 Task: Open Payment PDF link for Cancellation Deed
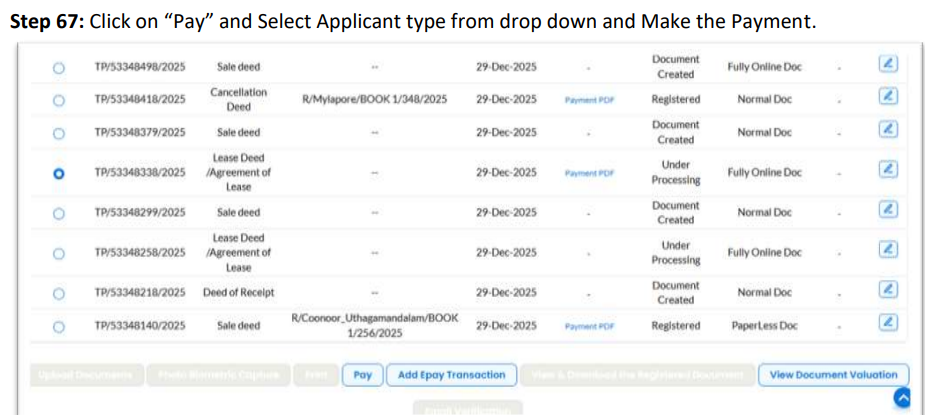(x=589, y=100)
